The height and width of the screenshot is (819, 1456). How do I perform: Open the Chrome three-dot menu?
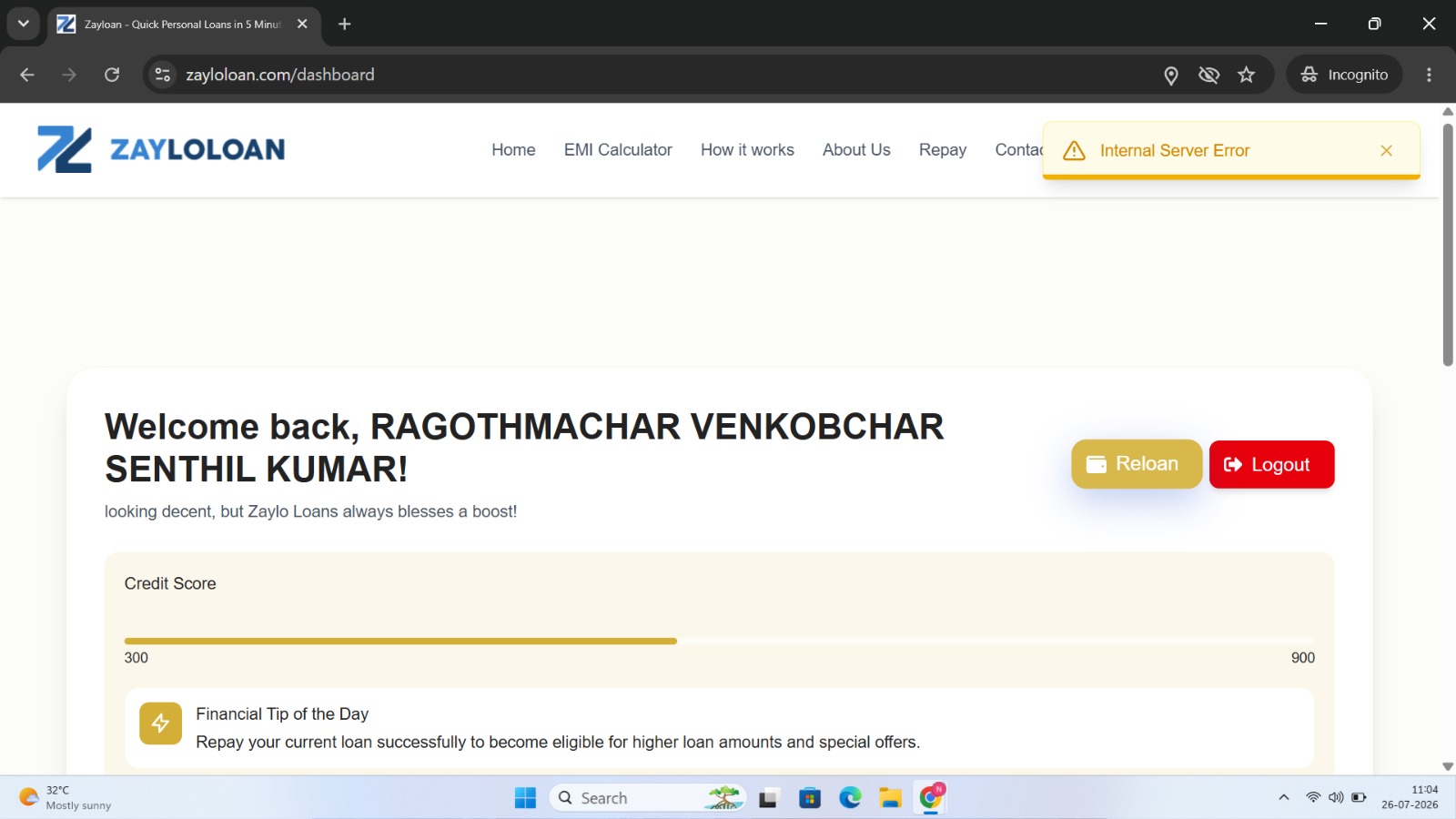coord(1429,75)
